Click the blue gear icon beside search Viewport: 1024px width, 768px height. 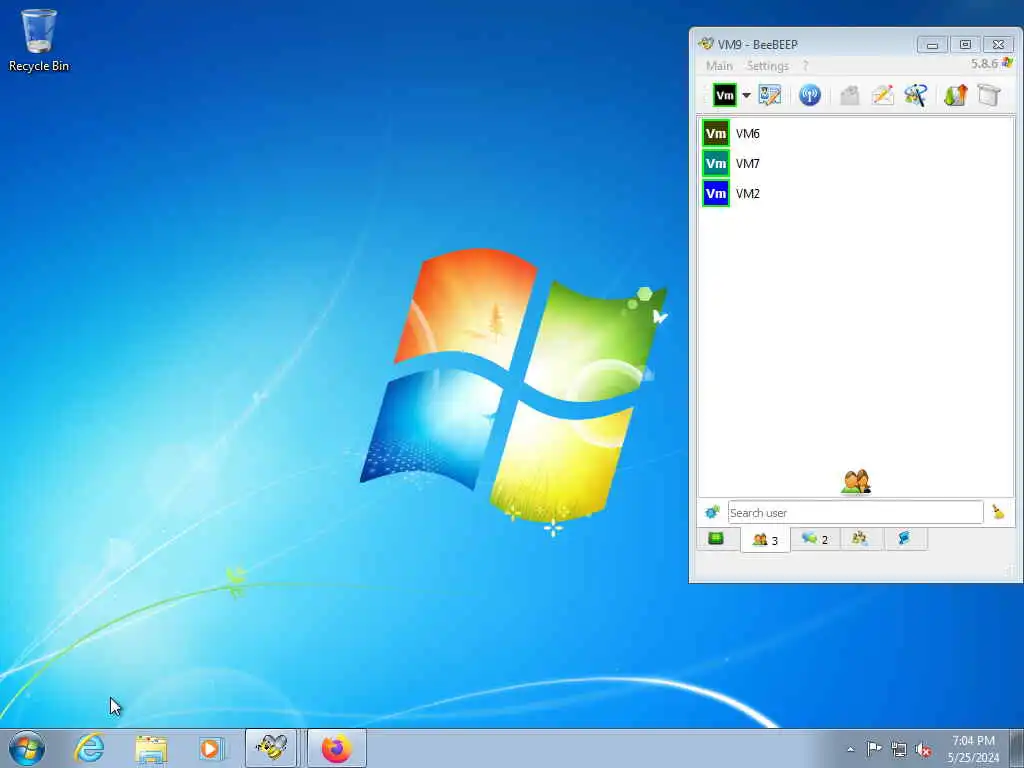[x=712, y=513]
